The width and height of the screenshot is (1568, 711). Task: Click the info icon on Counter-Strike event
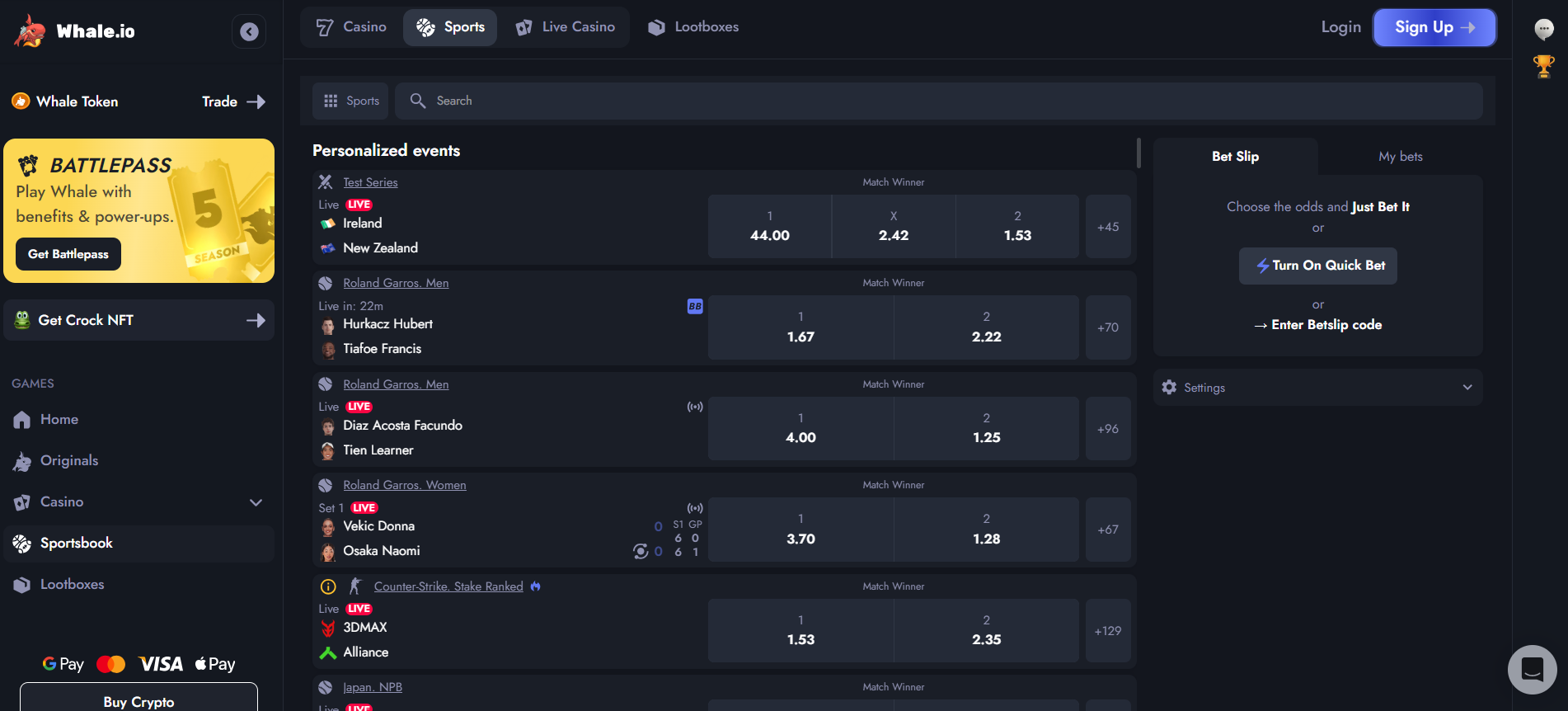point(328,586)
